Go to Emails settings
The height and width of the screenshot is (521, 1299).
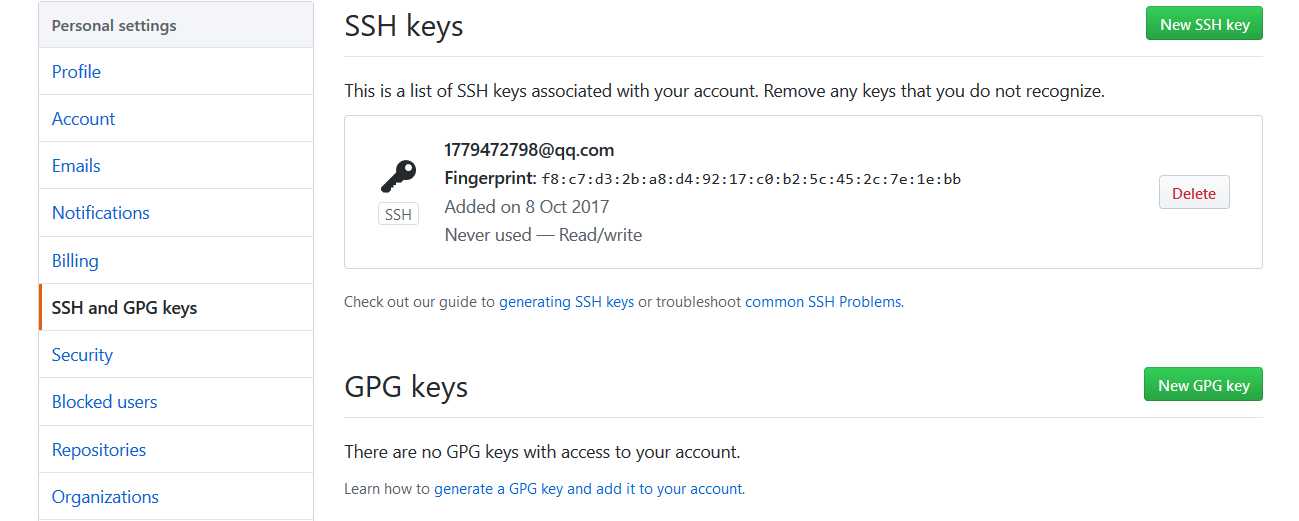click(x=76, y=165)
